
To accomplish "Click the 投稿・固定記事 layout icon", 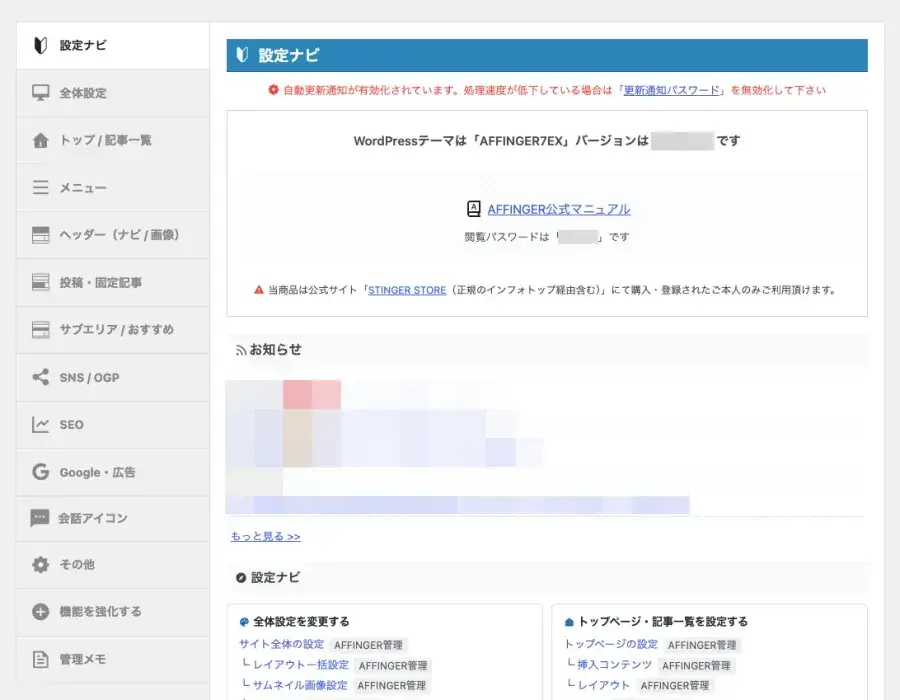I will point(40,282).
